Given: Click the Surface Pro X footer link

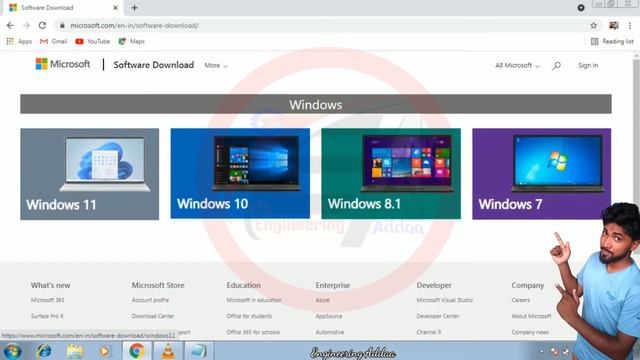Looking at the screenshot, I should (47, 316).
